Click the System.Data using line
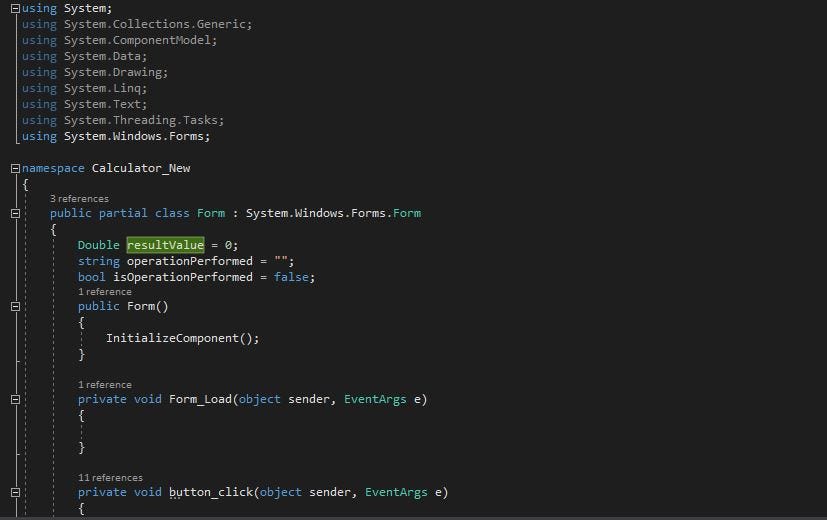 coord(84,56)
